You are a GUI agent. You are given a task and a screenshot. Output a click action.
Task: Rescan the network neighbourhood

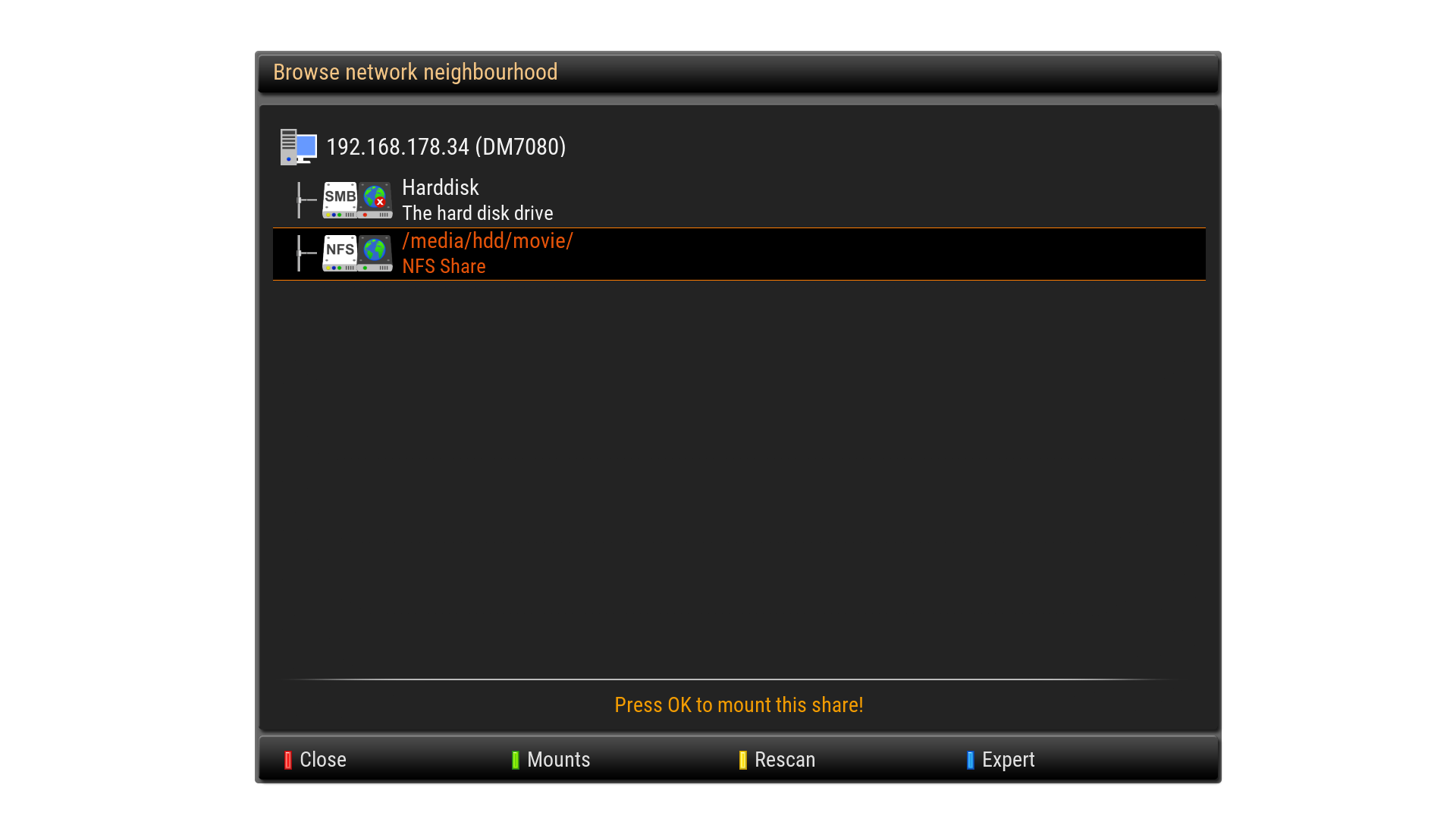point(785,760)
